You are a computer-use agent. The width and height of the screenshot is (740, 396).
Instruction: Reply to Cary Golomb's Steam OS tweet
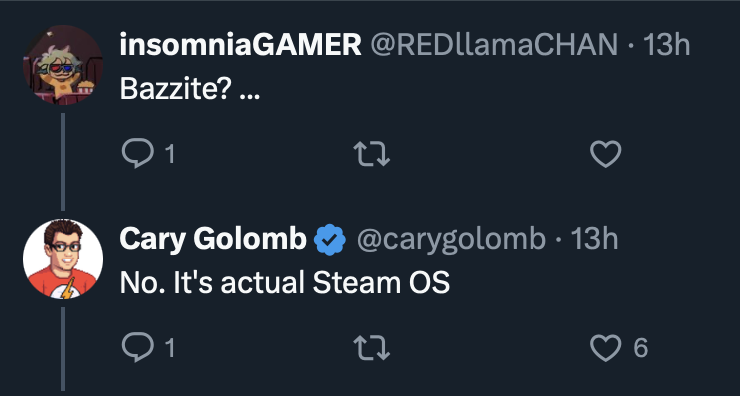(138, 348)
